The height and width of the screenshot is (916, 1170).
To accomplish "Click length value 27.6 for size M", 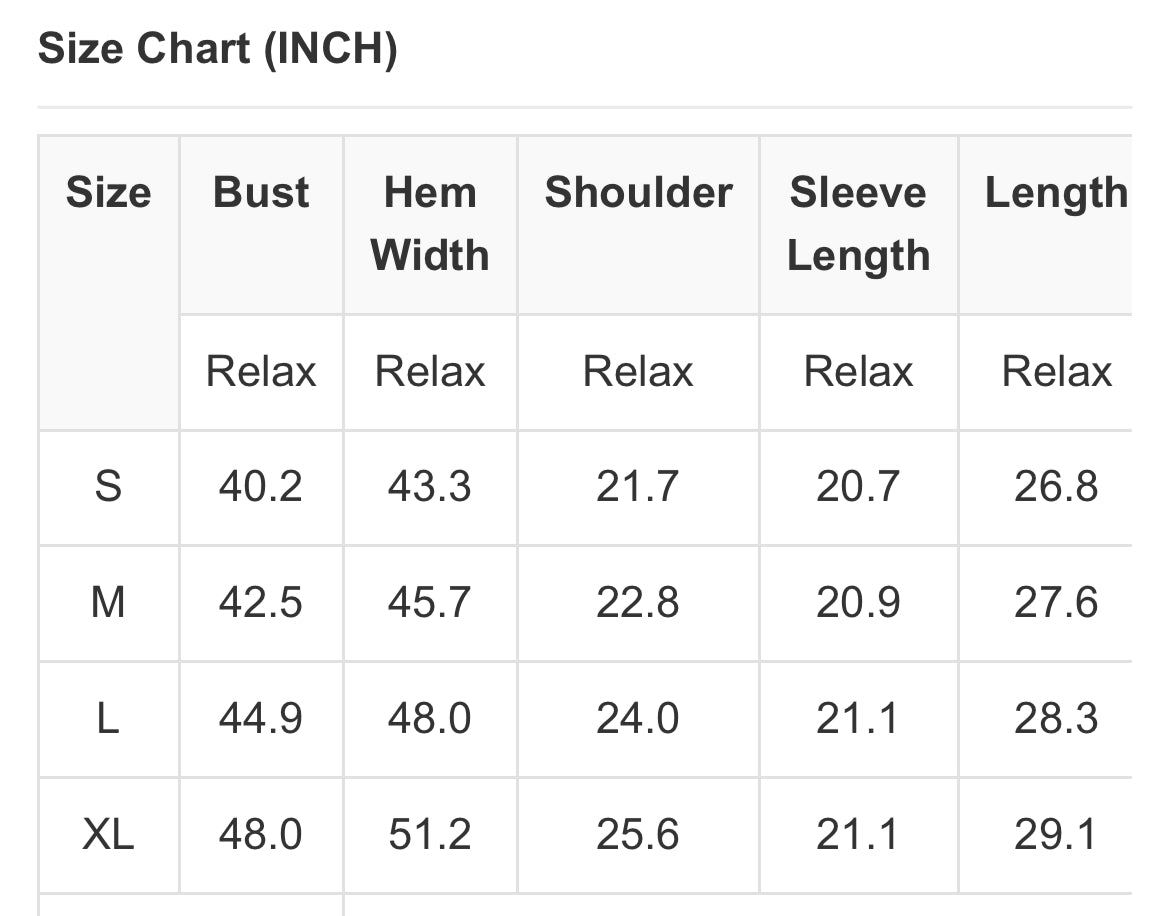I will [x=1056, y=602].
